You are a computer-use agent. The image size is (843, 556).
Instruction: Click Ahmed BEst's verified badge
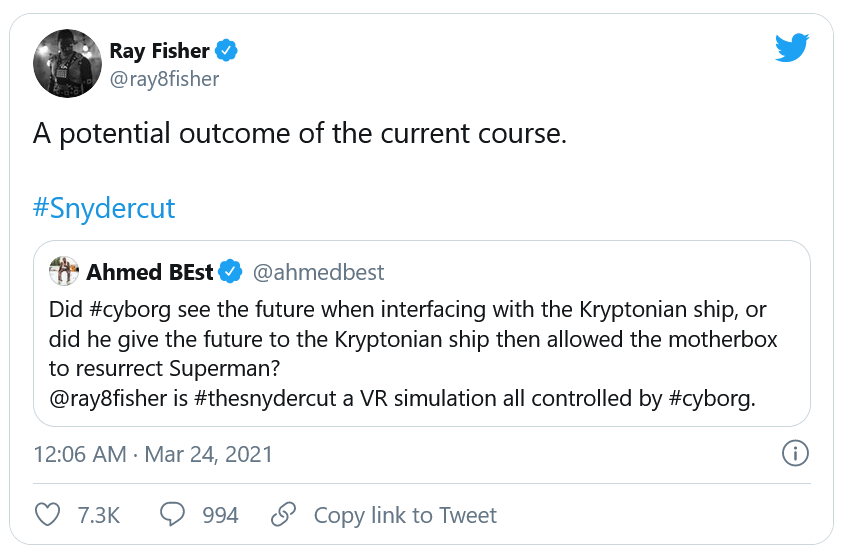(232, 272)
